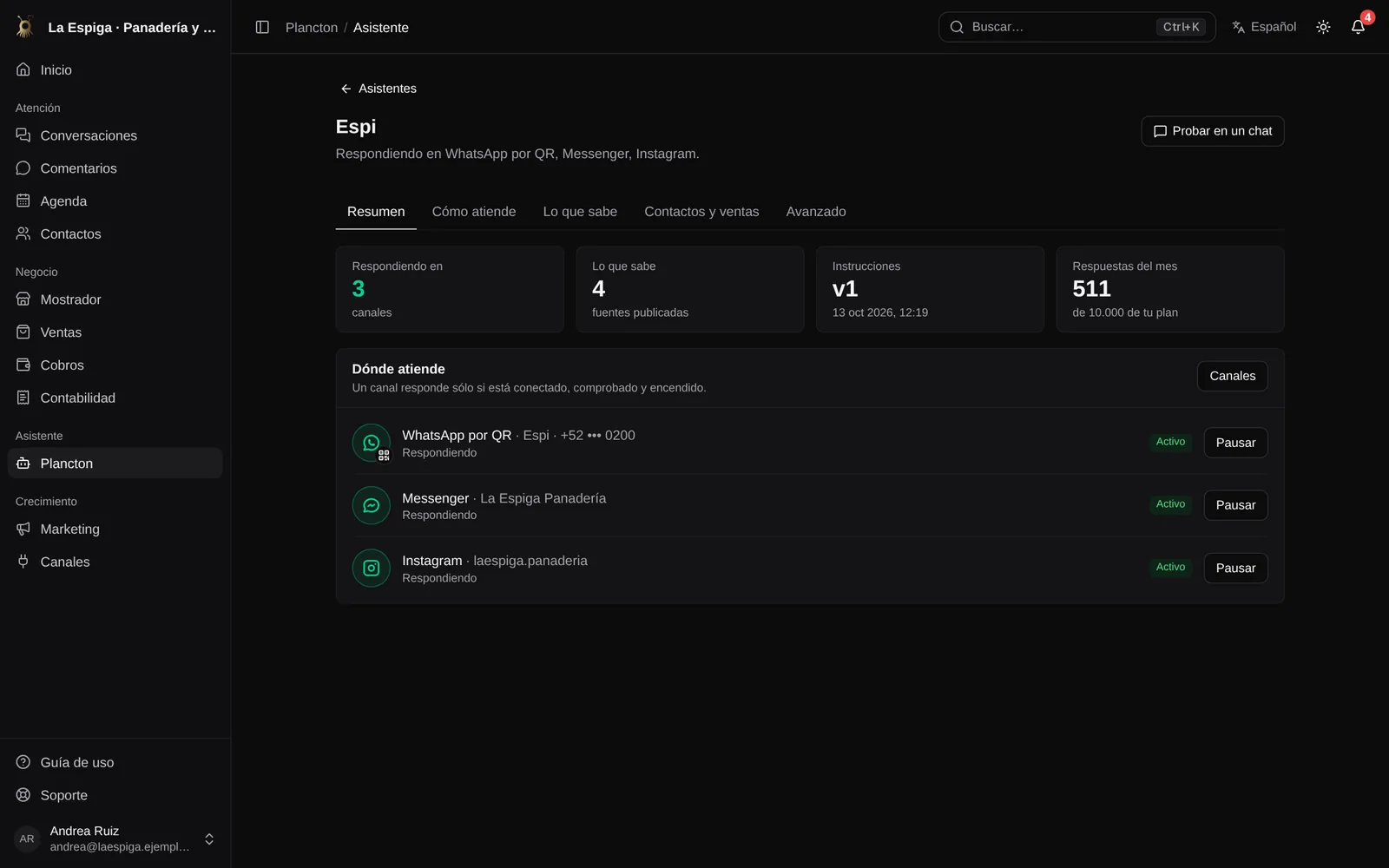Pause the Instagram channel

pyautogui.click(x=1235, y=568)
